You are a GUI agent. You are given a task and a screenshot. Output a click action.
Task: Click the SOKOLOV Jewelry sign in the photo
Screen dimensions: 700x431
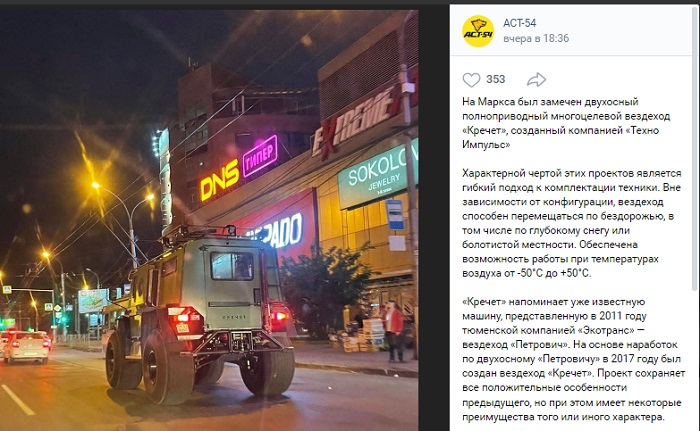pos(378,174)
